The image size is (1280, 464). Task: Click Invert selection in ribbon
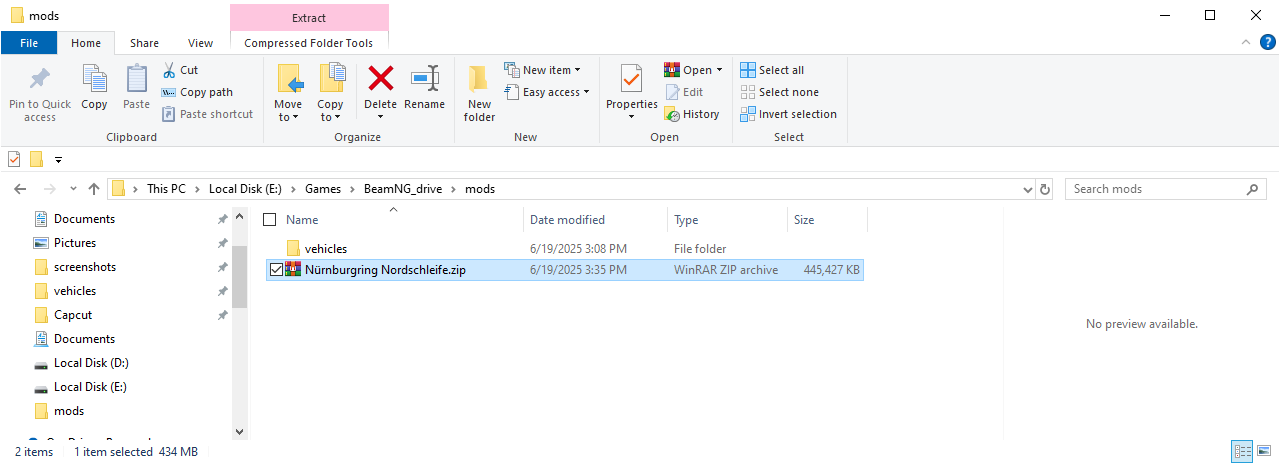788,114
